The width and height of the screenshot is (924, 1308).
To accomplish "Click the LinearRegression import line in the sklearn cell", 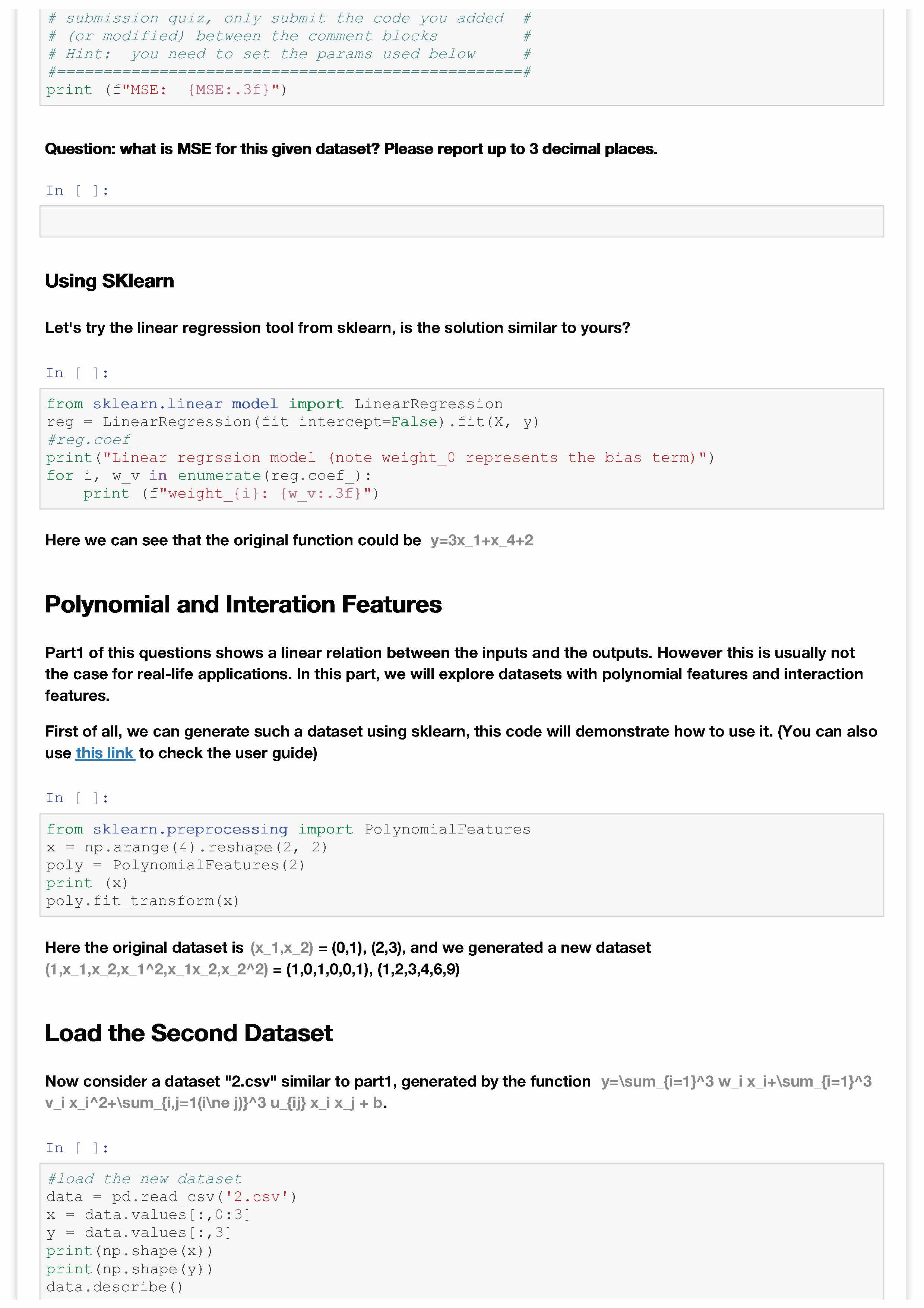I will pyautogui.click(x=275, y=404).
